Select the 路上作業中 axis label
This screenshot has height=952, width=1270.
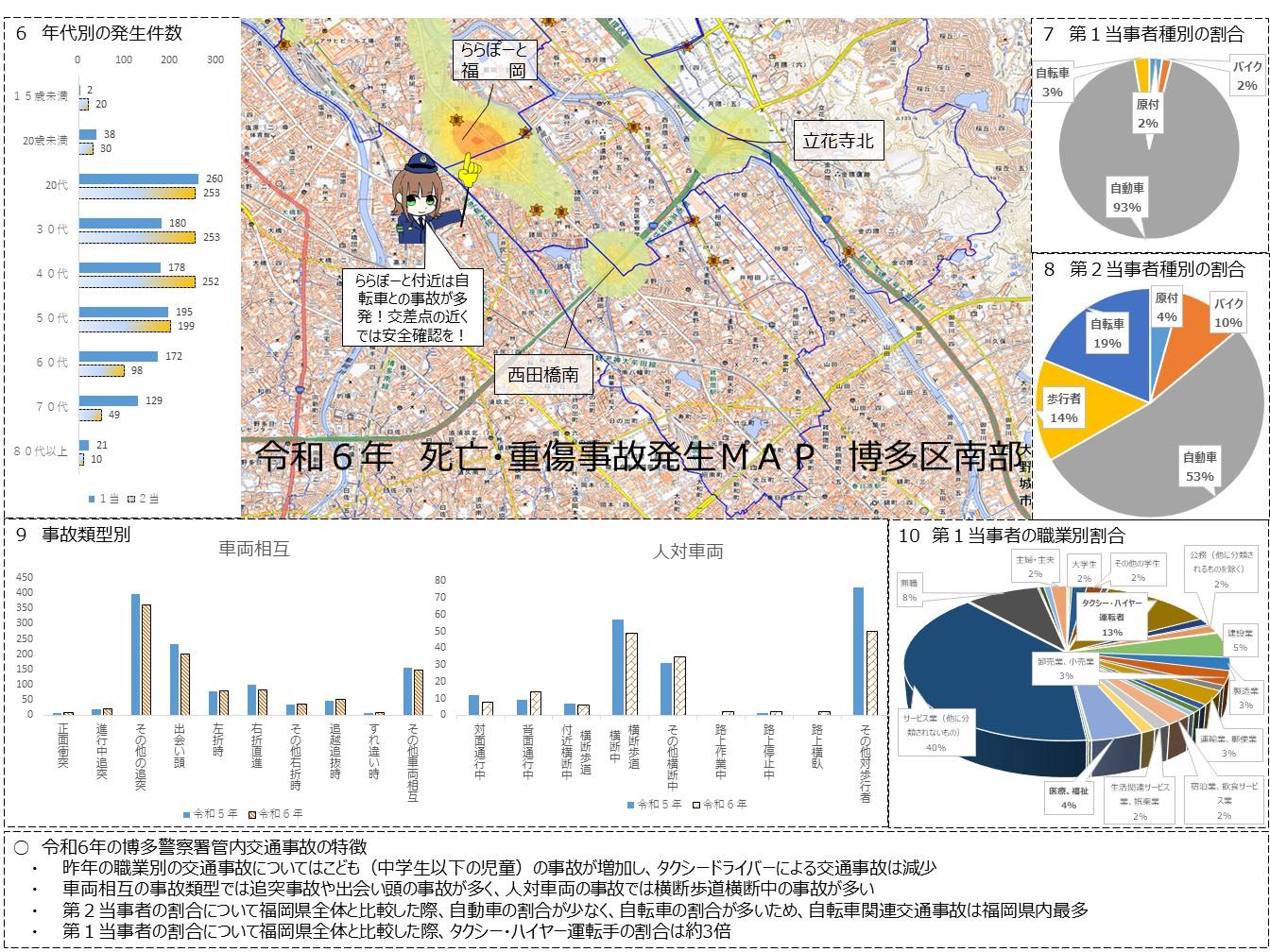(720, 751)
